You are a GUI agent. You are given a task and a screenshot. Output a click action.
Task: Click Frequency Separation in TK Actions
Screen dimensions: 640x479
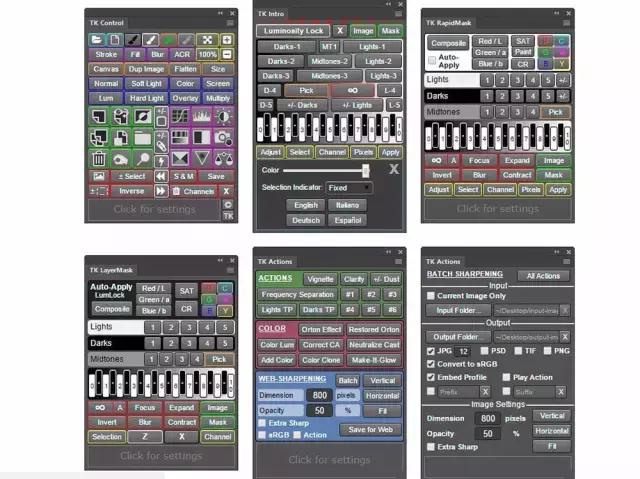[298, 294]
